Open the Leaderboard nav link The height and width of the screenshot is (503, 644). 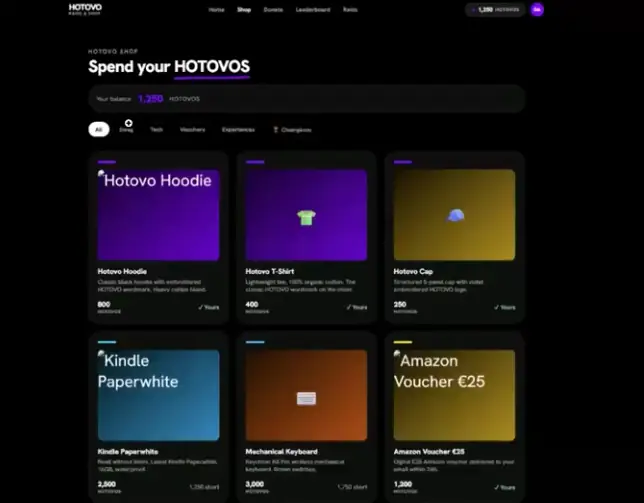click(x=313, y=10)
